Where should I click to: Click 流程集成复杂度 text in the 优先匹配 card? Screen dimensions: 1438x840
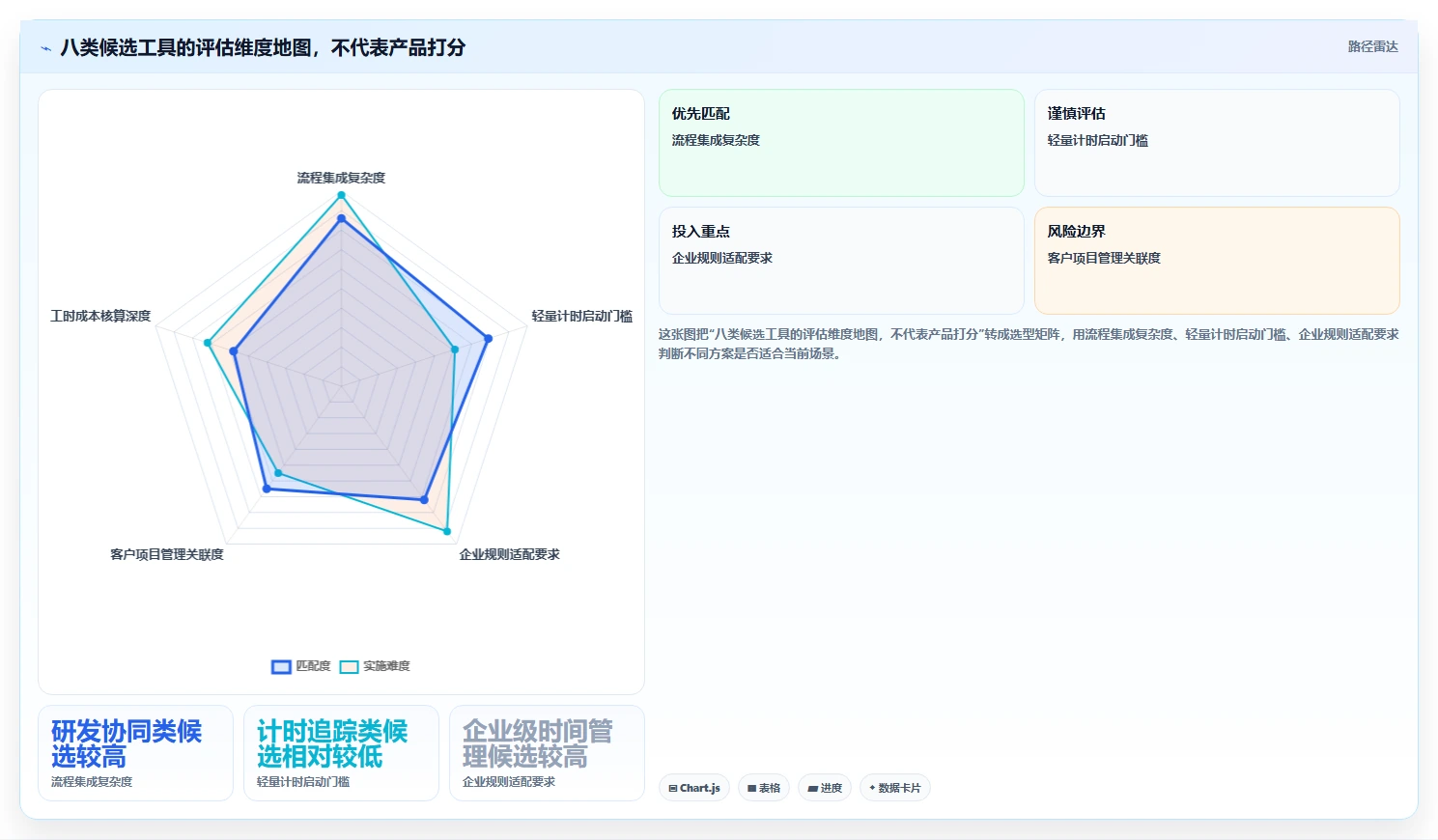(716, 140)
